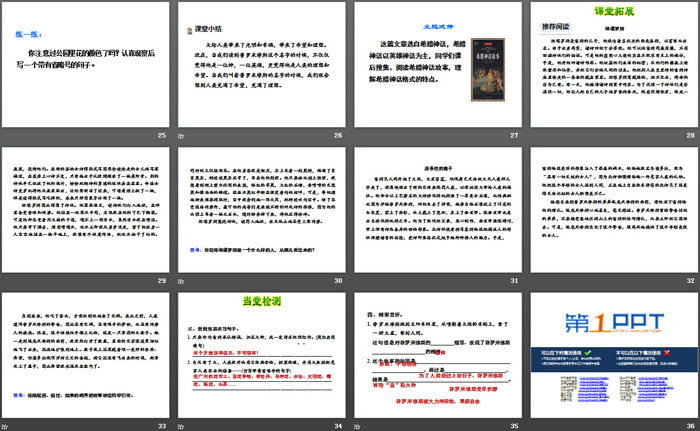Select slide 30 thumbnail with blue question line

click(x=262, y=210)
